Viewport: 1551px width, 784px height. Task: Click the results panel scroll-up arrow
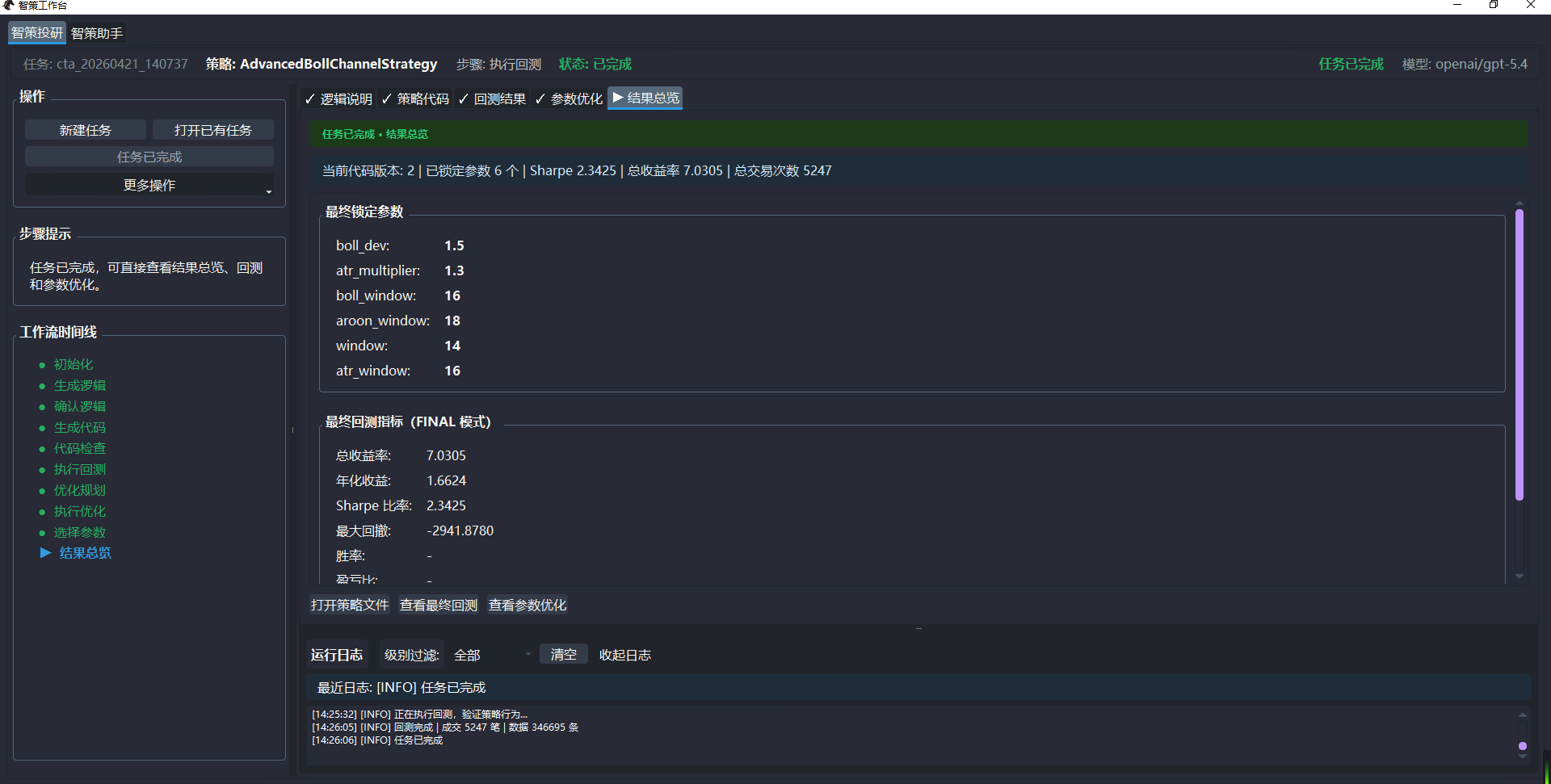1519,203
